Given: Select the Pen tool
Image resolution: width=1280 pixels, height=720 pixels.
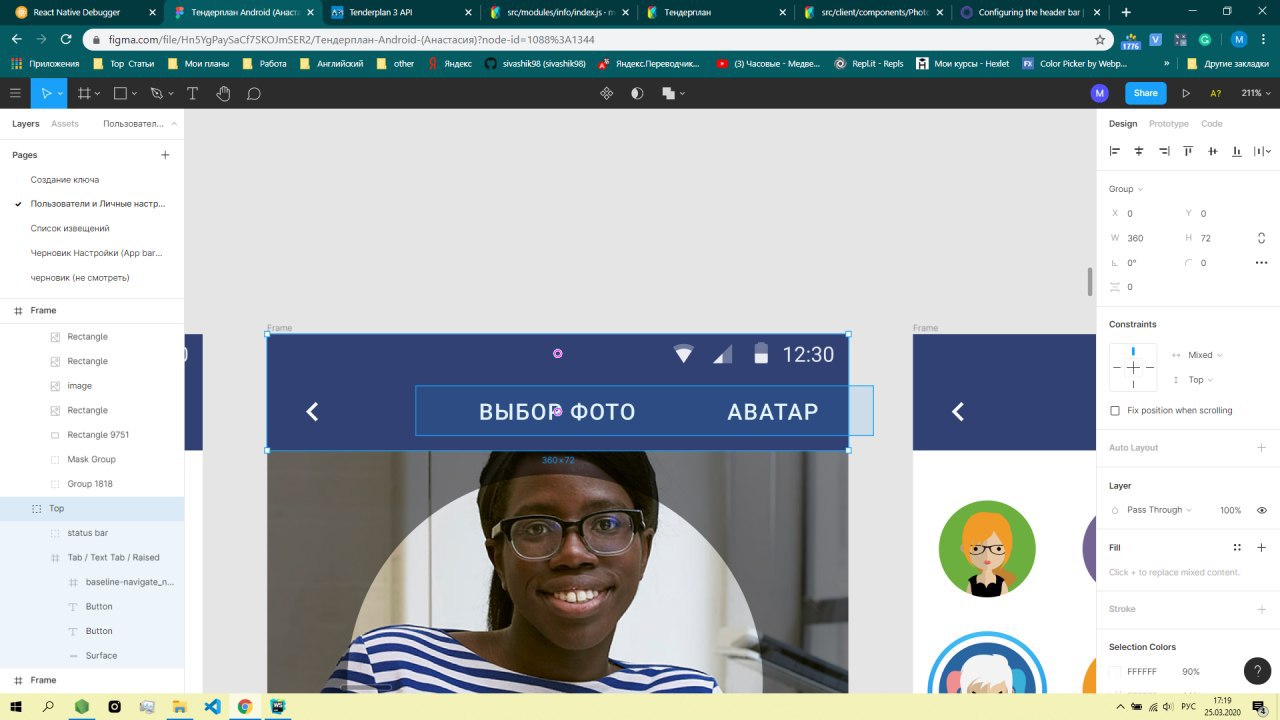Looking at the screenshot, I should tap(155, 93).
